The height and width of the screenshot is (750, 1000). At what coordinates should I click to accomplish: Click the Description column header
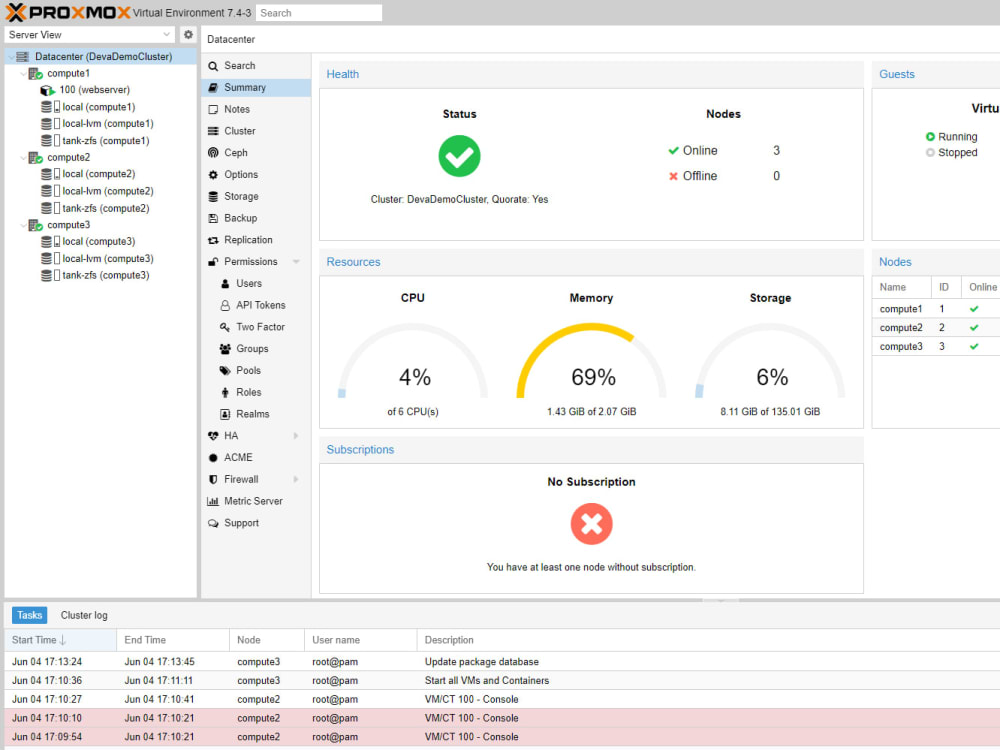[708, 640]
